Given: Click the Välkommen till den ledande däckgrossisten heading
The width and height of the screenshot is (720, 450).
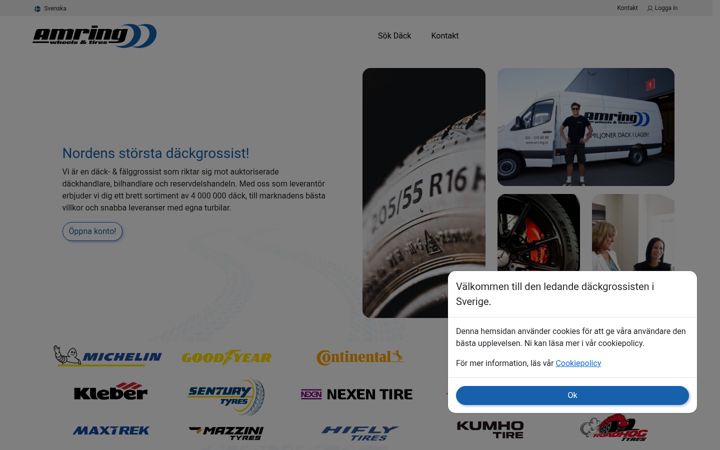Looking at the screenshot, I should (x=555, y=294).
